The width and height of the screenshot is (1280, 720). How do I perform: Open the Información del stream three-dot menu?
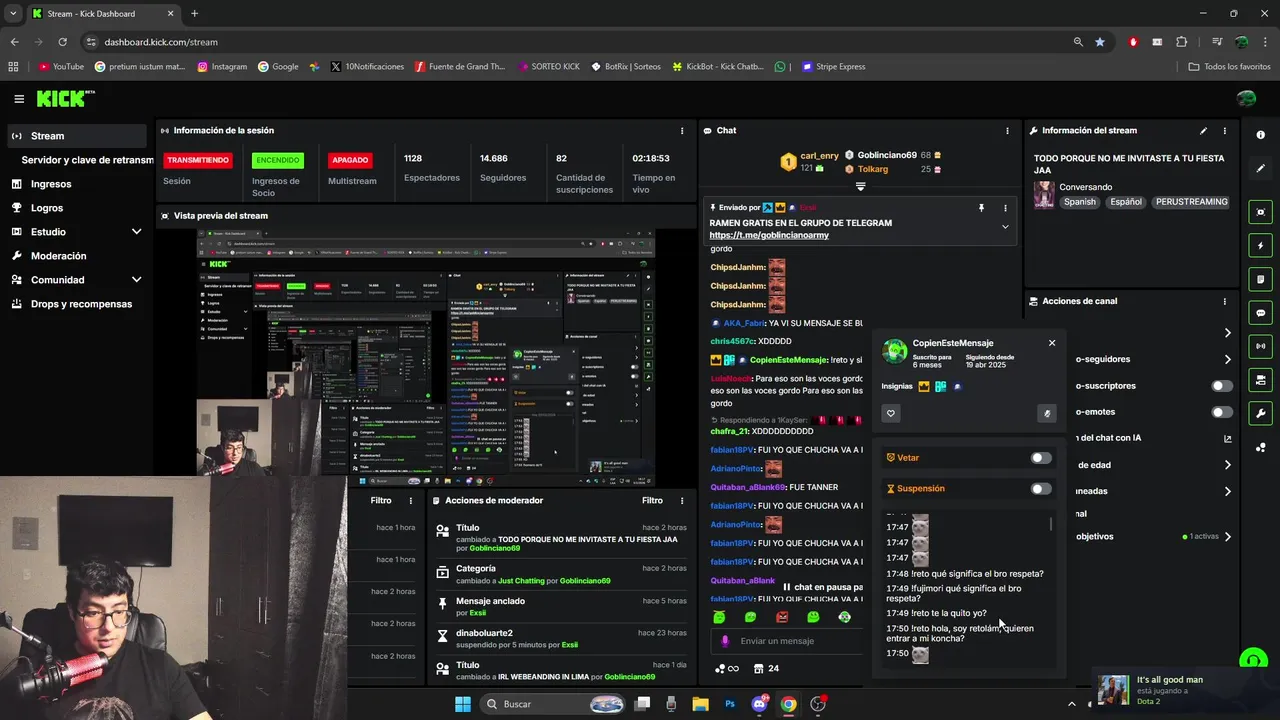1224,131
